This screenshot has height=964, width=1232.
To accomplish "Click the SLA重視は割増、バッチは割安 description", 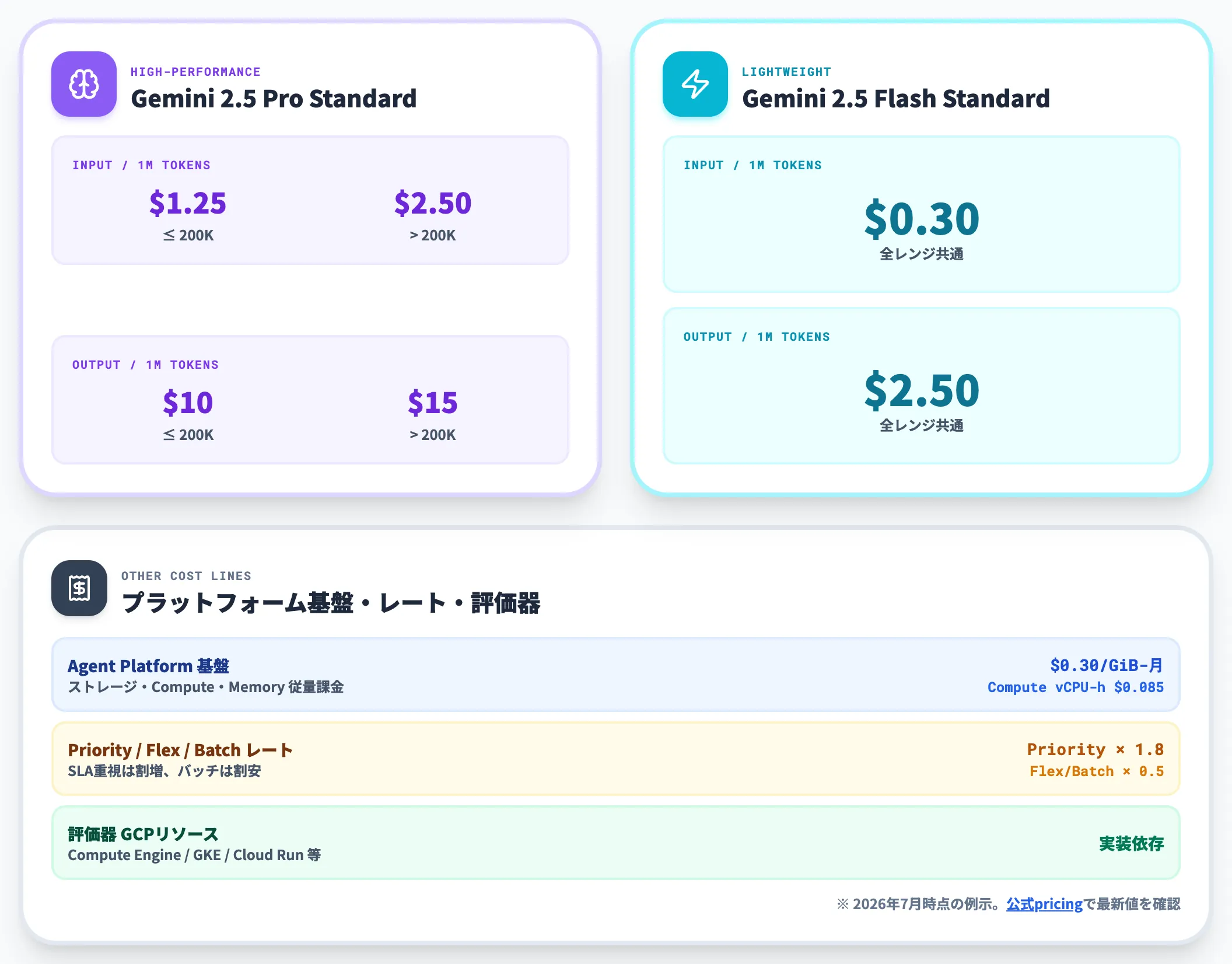I will (x=164, y=771).
